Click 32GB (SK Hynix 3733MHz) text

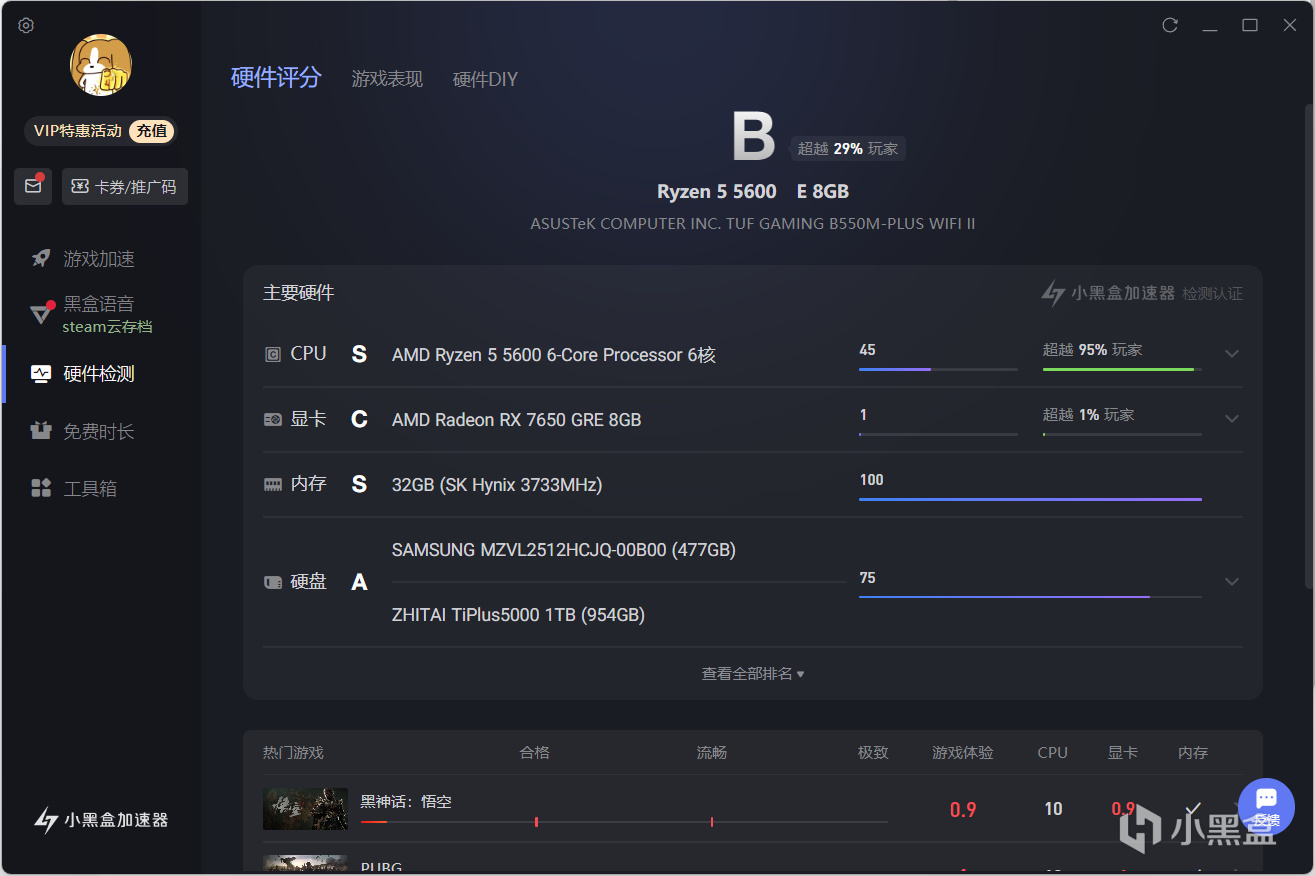(x=497, y=485)
